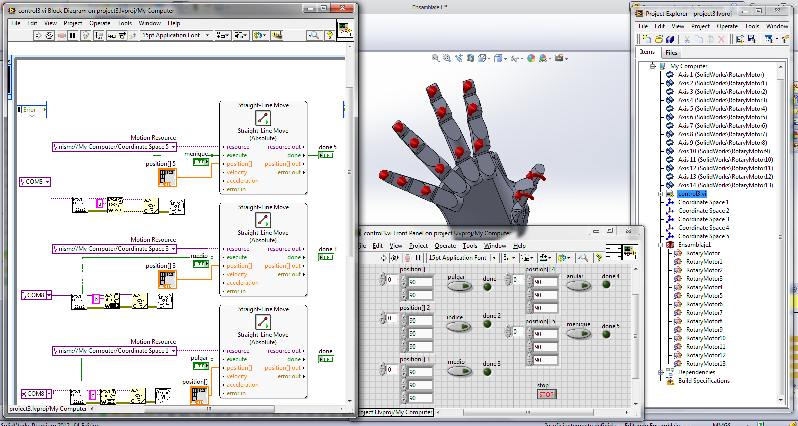The image size is (798, 426).
Task: Click Step Into in Block Diagram toolbar
Action: coord(111,35)
